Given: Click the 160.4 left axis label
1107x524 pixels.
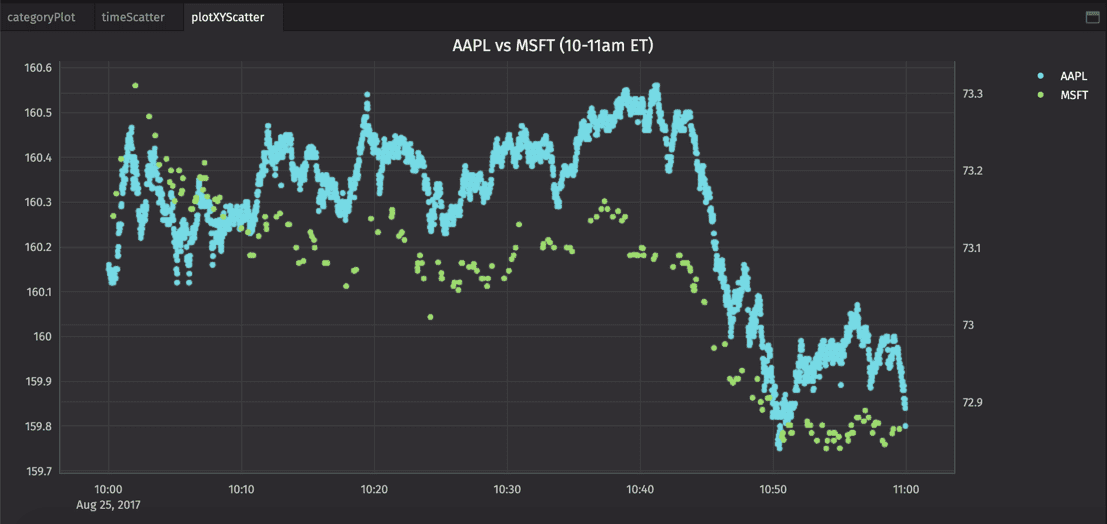Looking at the screenshot, I should click(38, 157).
